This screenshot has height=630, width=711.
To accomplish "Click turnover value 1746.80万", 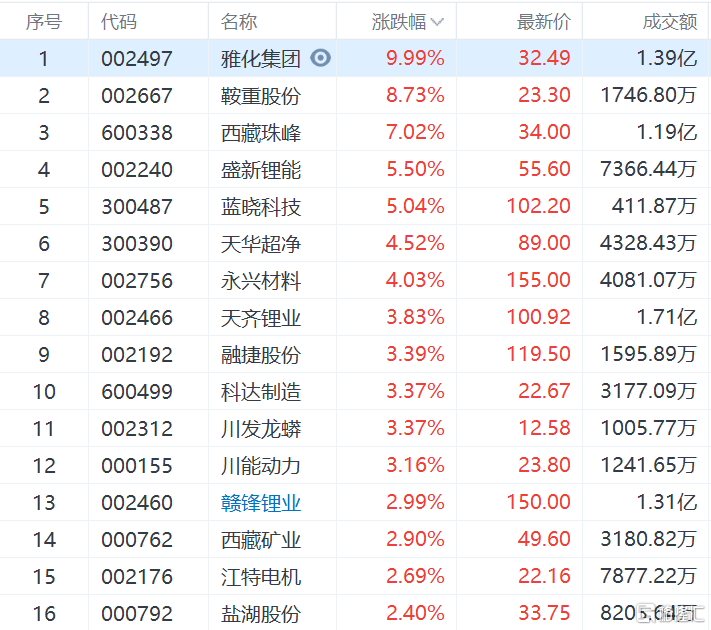I will pyautogui.click(x=648, y=95).
